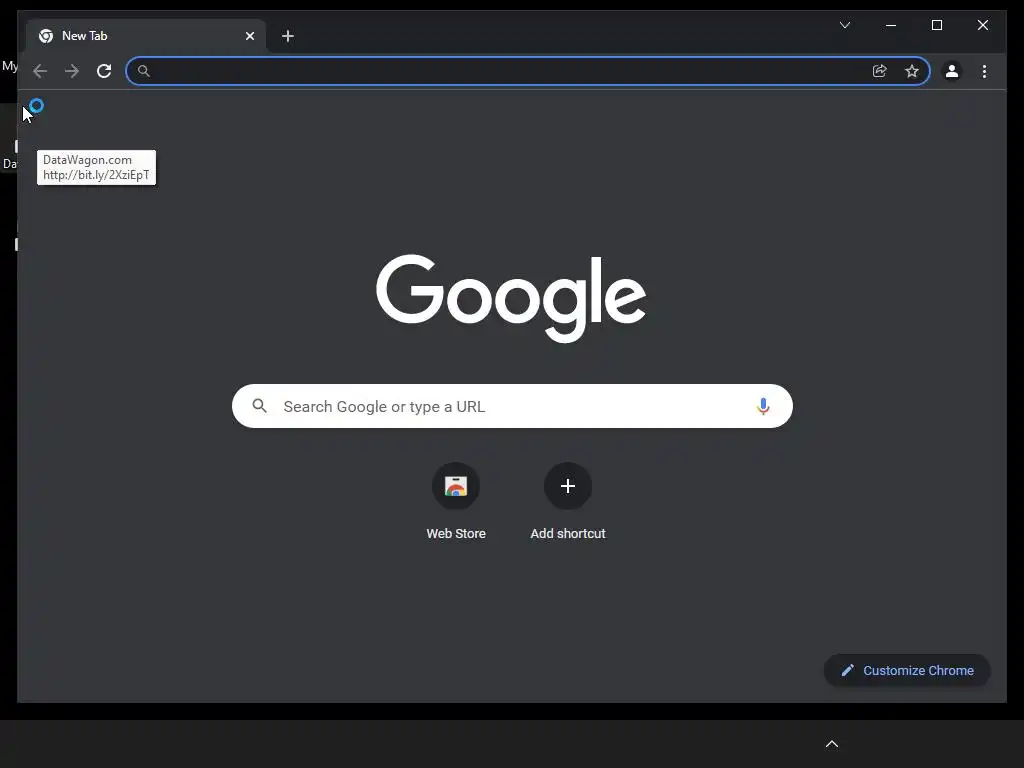Click Customize Chrome button
Screen dimensions: 1024x768
click(x=907, y=671)
